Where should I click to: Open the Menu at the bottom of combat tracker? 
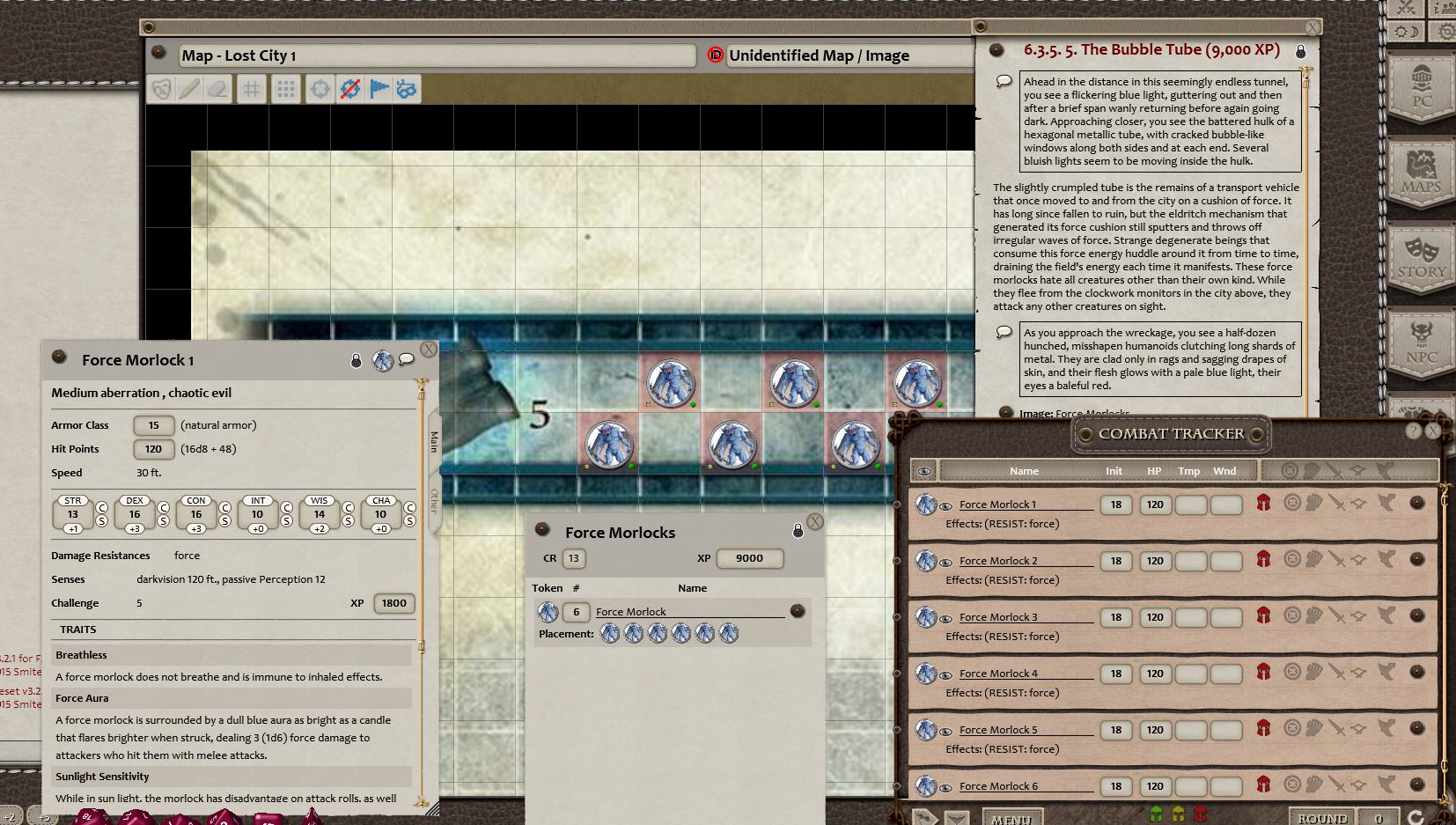pos(1011,817)
